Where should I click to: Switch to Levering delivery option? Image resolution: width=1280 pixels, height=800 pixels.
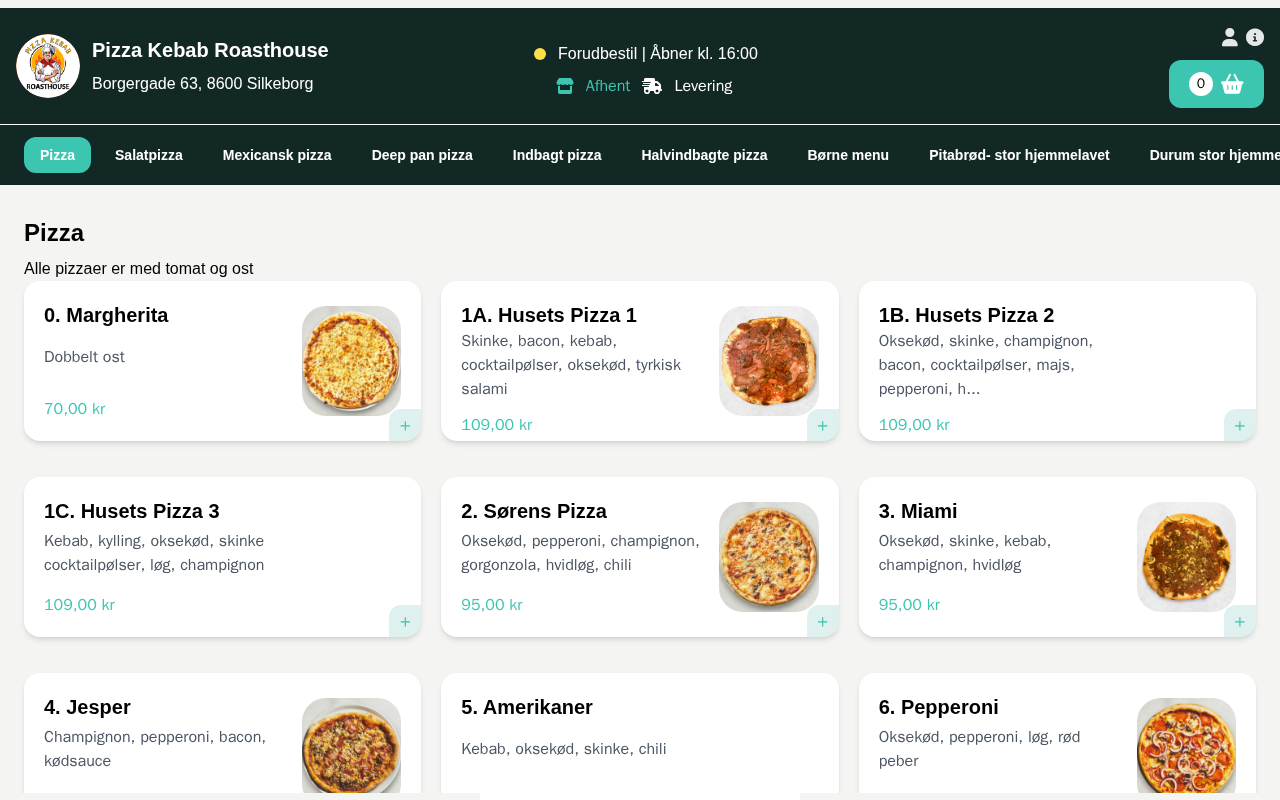[x=688, y=86]
